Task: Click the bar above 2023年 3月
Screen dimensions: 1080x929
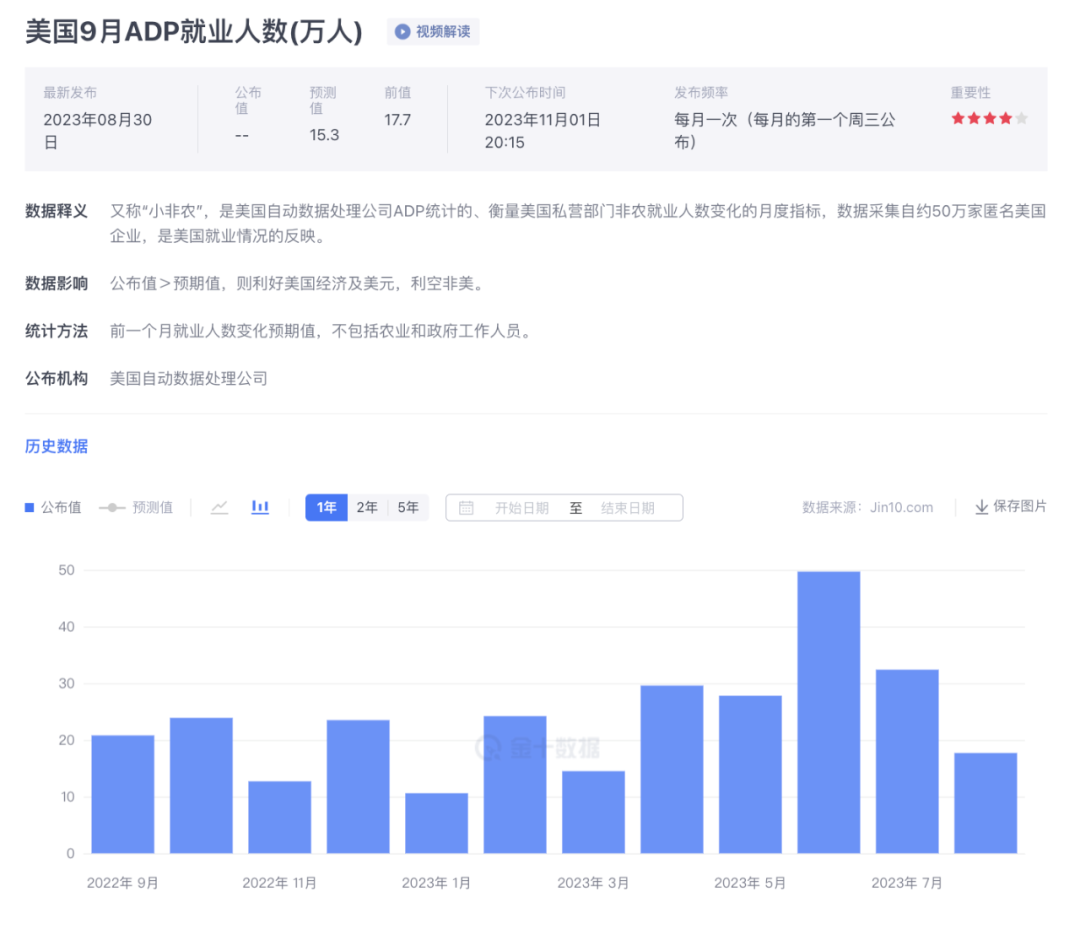Action: tap(594, 812)
